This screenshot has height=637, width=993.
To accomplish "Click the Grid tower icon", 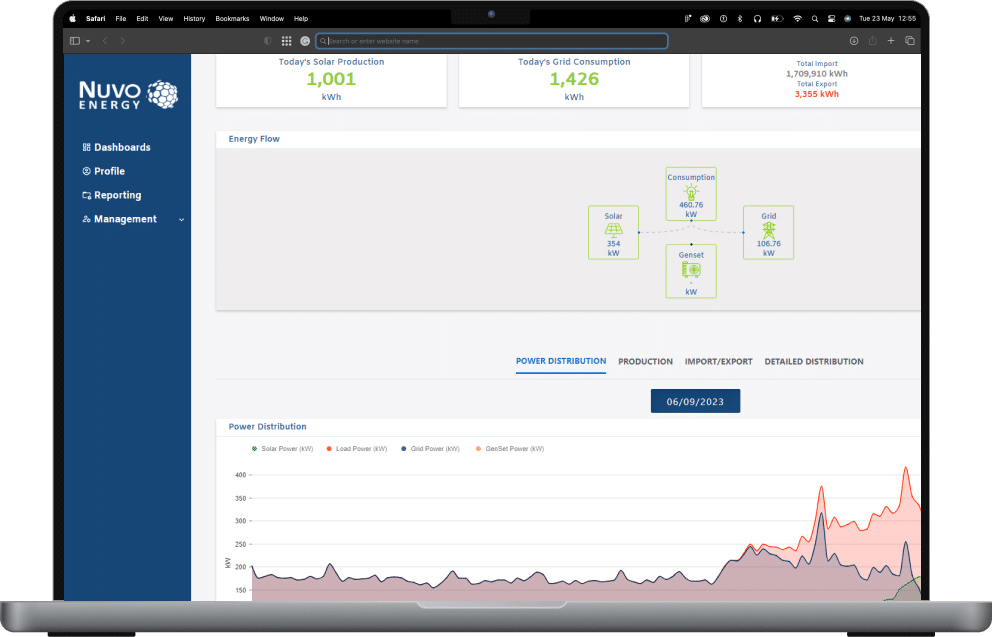I will point(768,229).
